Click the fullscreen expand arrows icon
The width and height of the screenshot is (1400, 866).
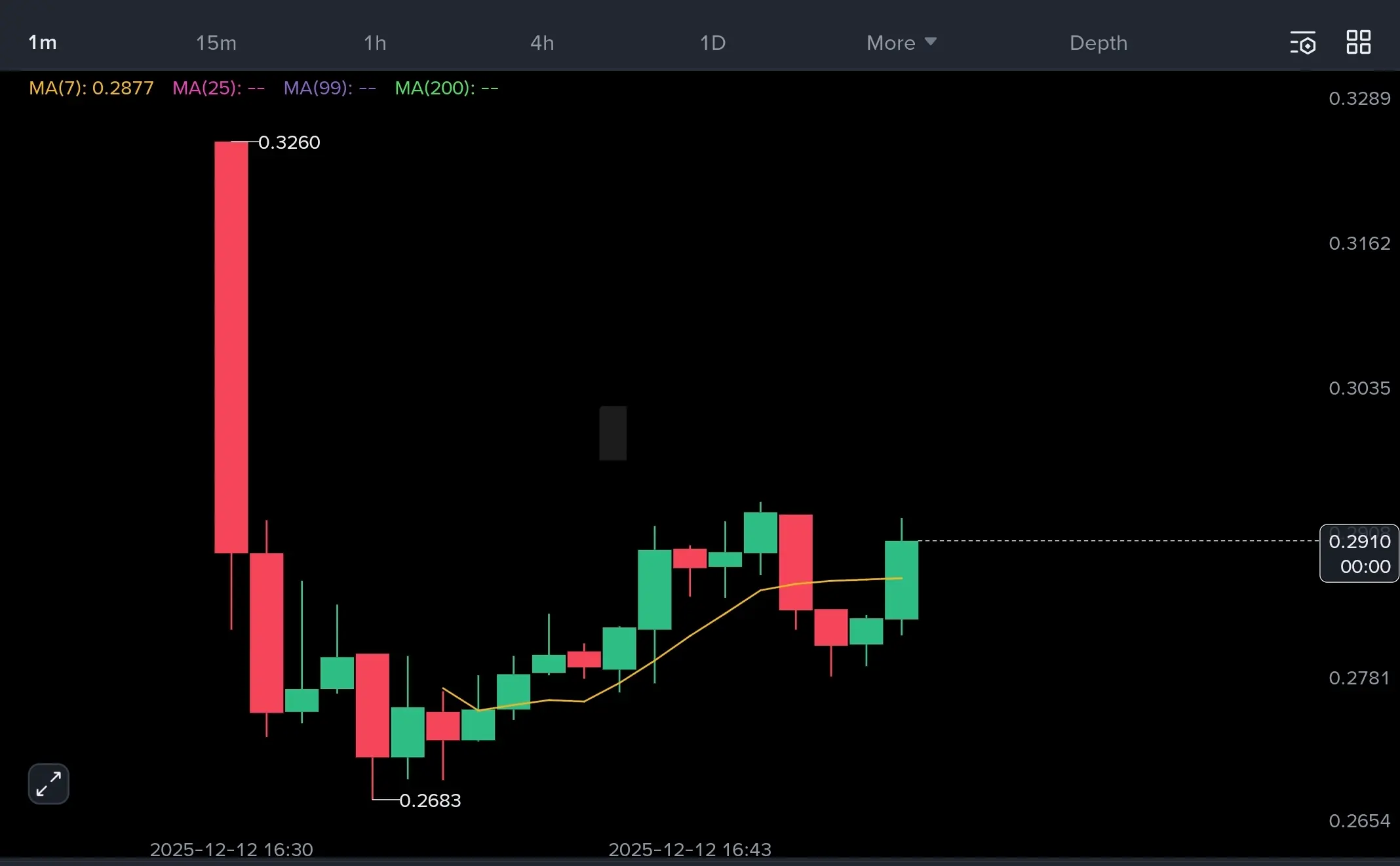(x=49, y=783)
